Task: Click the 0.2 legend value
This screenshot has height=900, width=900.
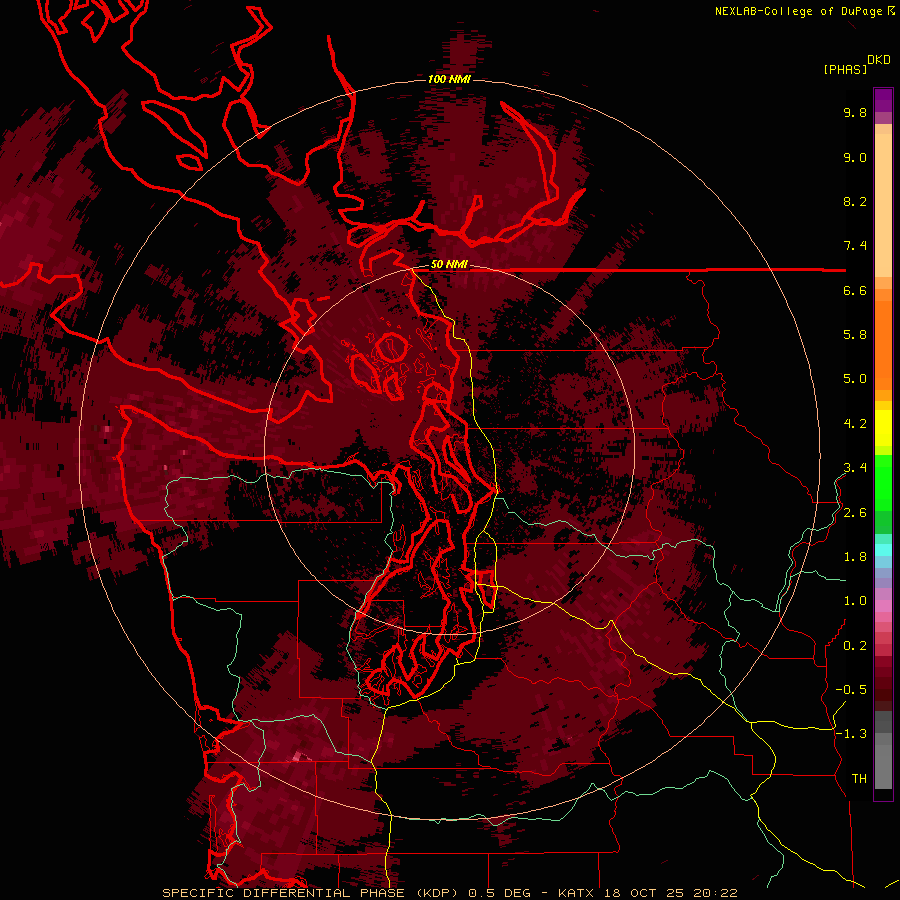Action: click(x=855, y=646)
